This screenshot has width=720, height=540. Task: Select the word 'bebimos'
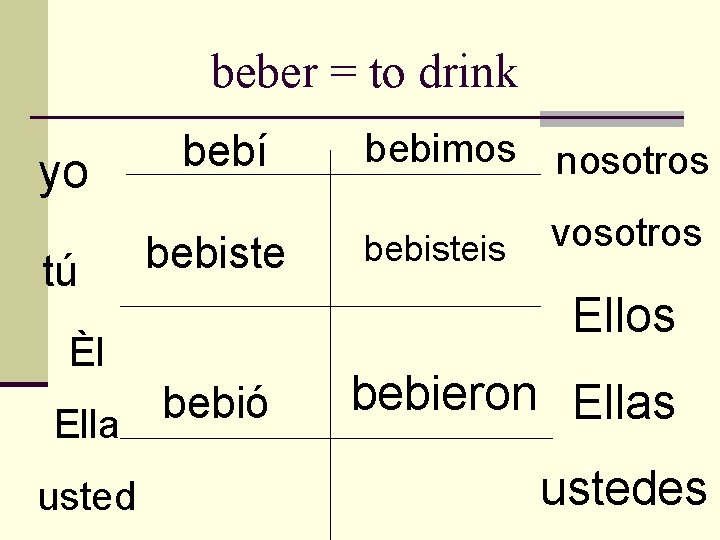[x=440, y=148]
